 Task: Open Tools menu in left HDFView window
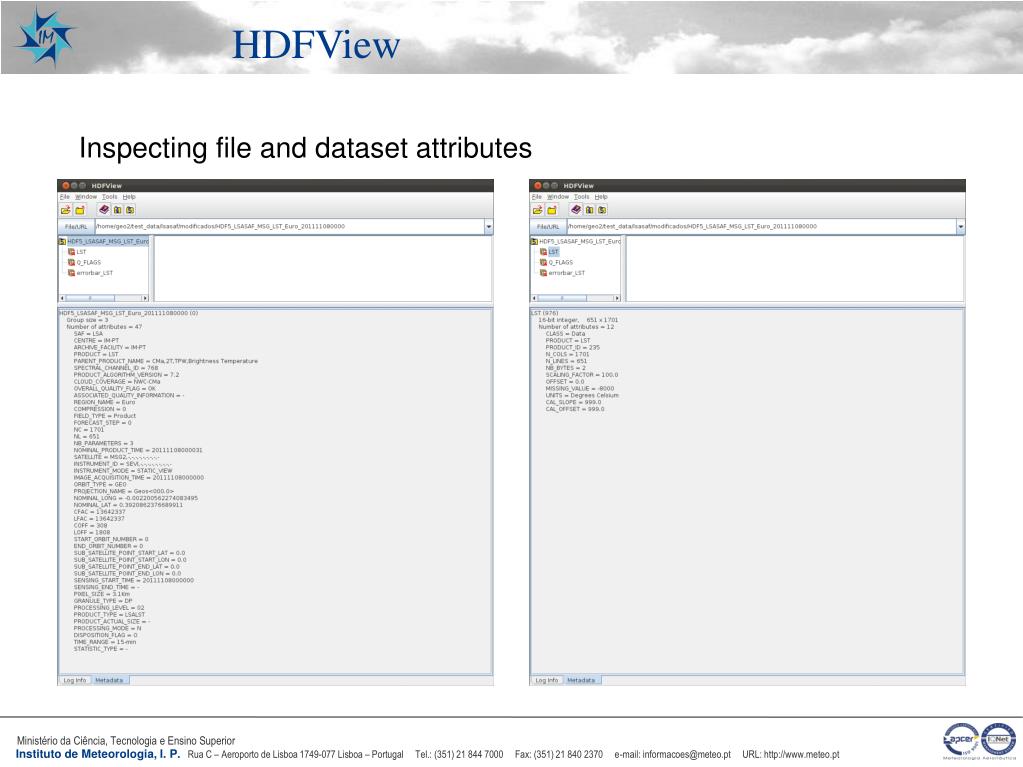(110, 196)
